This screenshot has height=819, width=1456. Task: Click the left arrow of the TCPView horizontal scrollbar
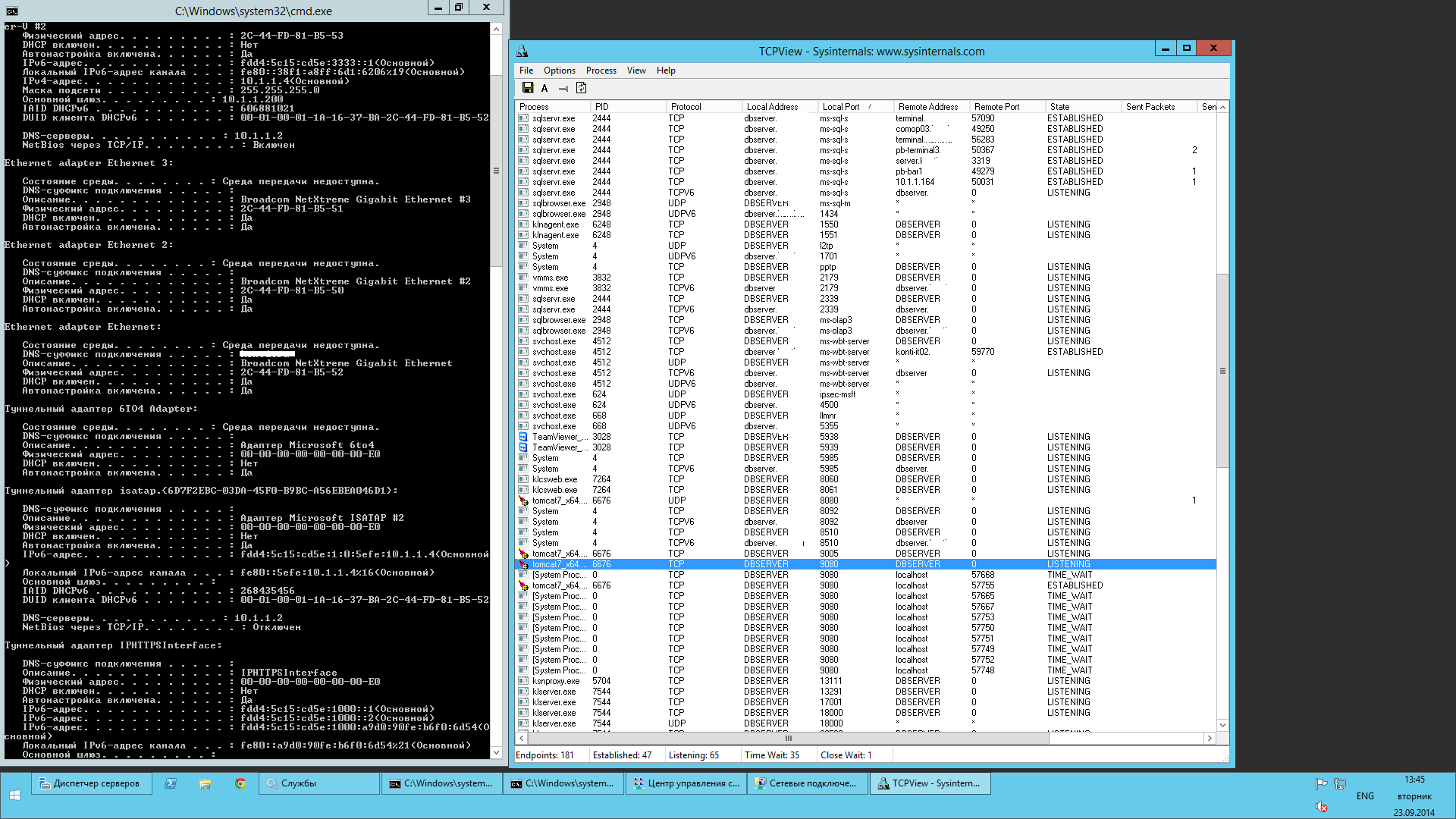[522, 738]
